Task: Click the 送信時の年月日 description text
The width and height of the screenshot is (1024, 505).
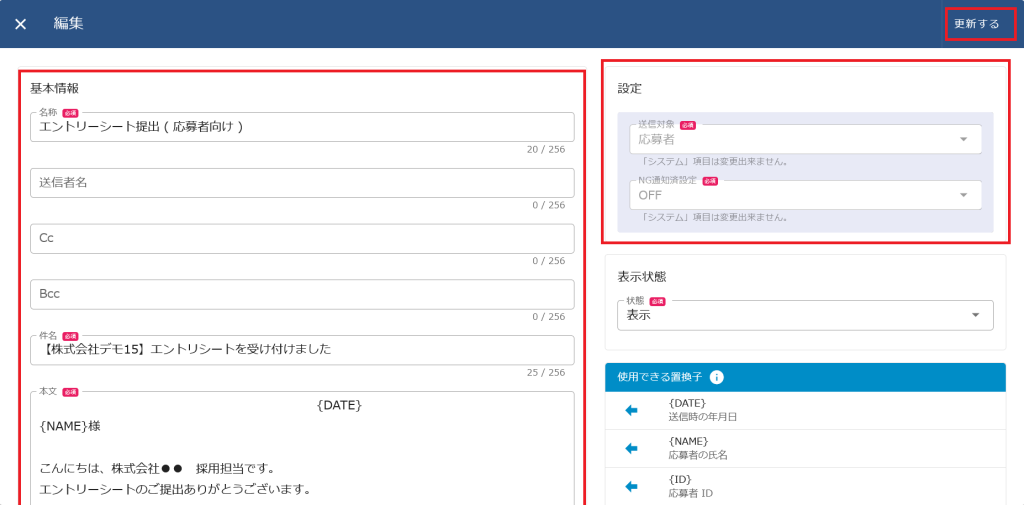Action: pyautogui.click(x=702, y=417)
